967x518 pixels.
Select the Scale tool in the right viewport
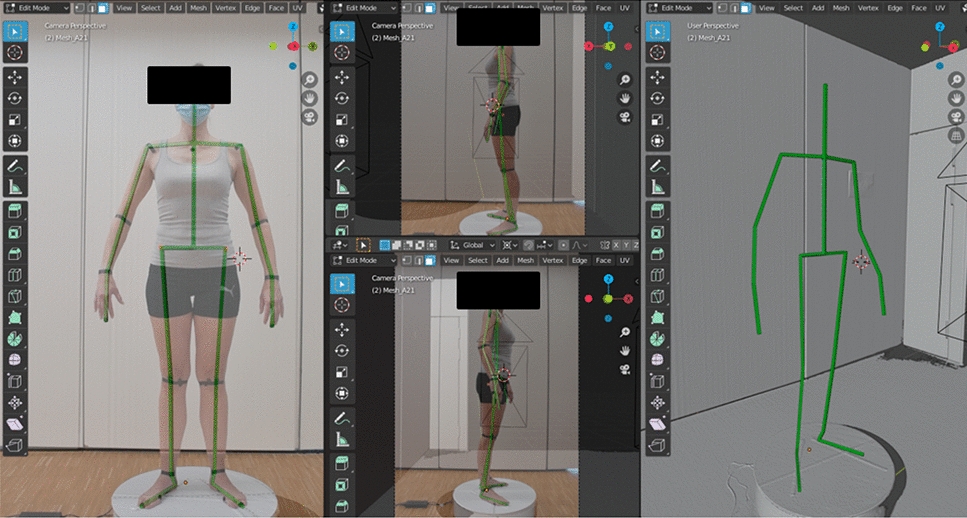[658, 120]
